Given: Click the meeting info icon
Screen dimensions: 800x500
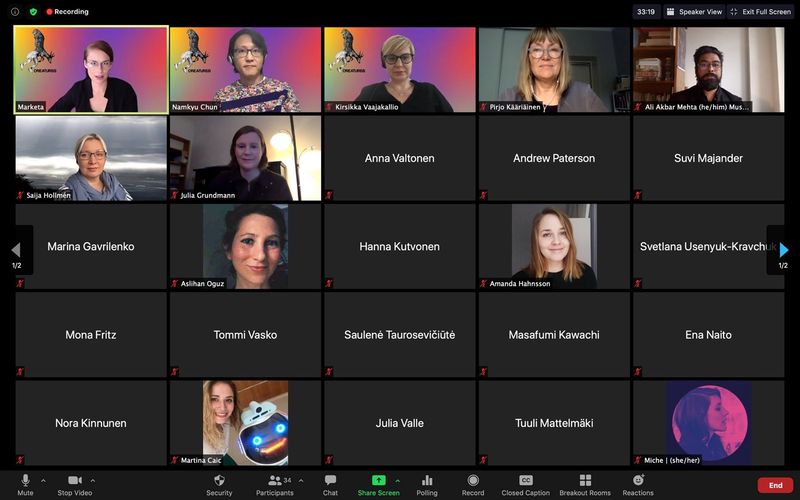Looking at the screenshot, I should click(15, 12).
